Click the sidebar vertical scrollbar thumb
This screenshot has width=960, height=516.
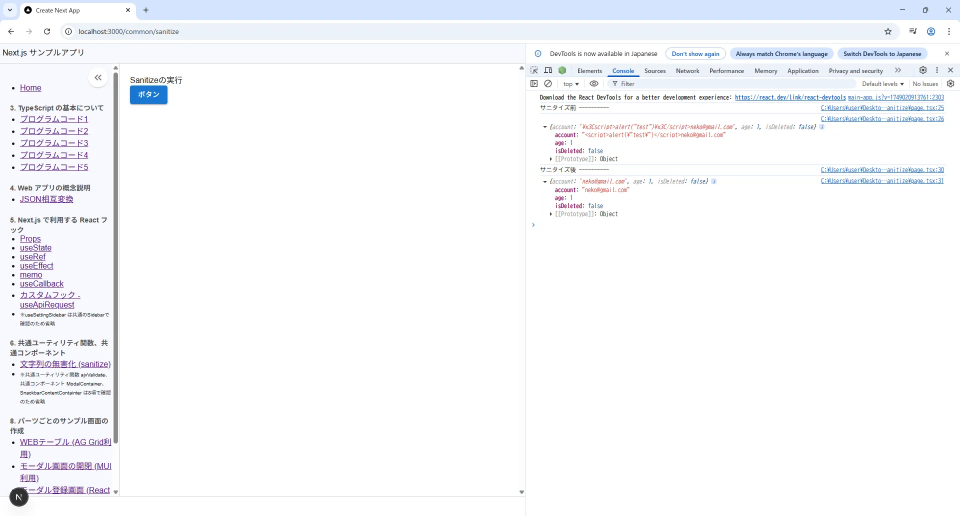[x=115, y=258]
